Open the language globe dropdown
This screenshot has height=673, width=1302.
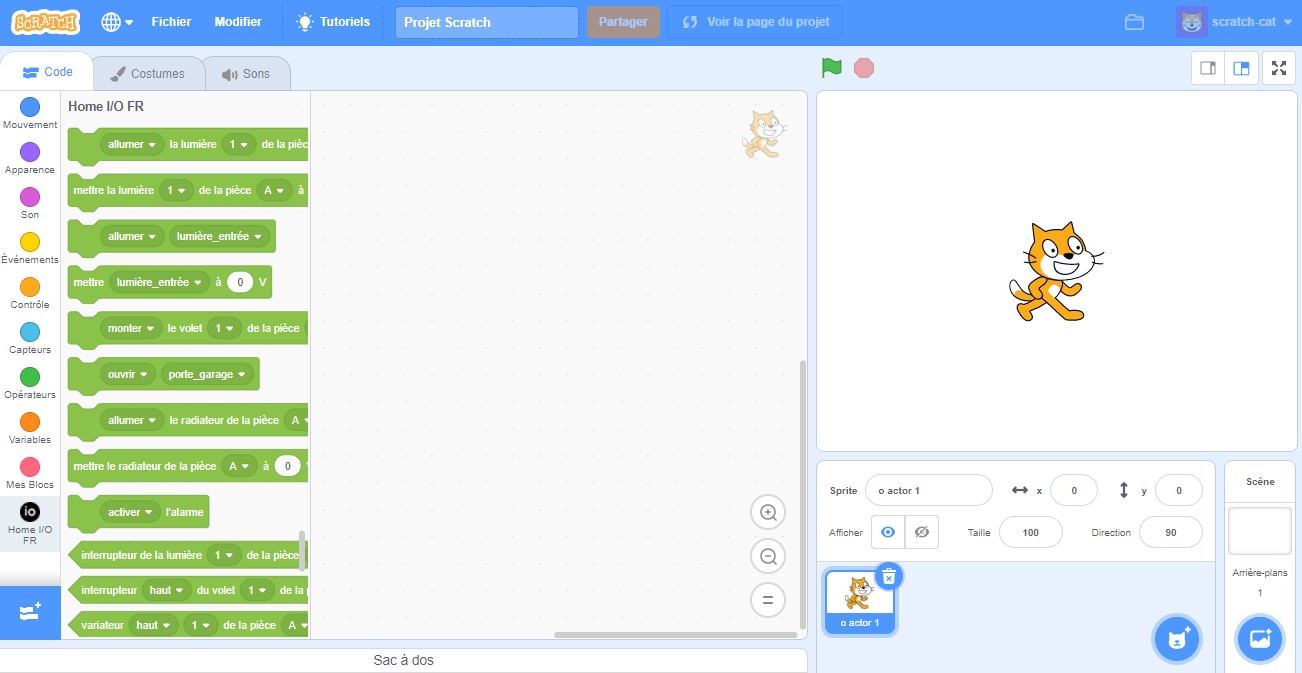117,22
